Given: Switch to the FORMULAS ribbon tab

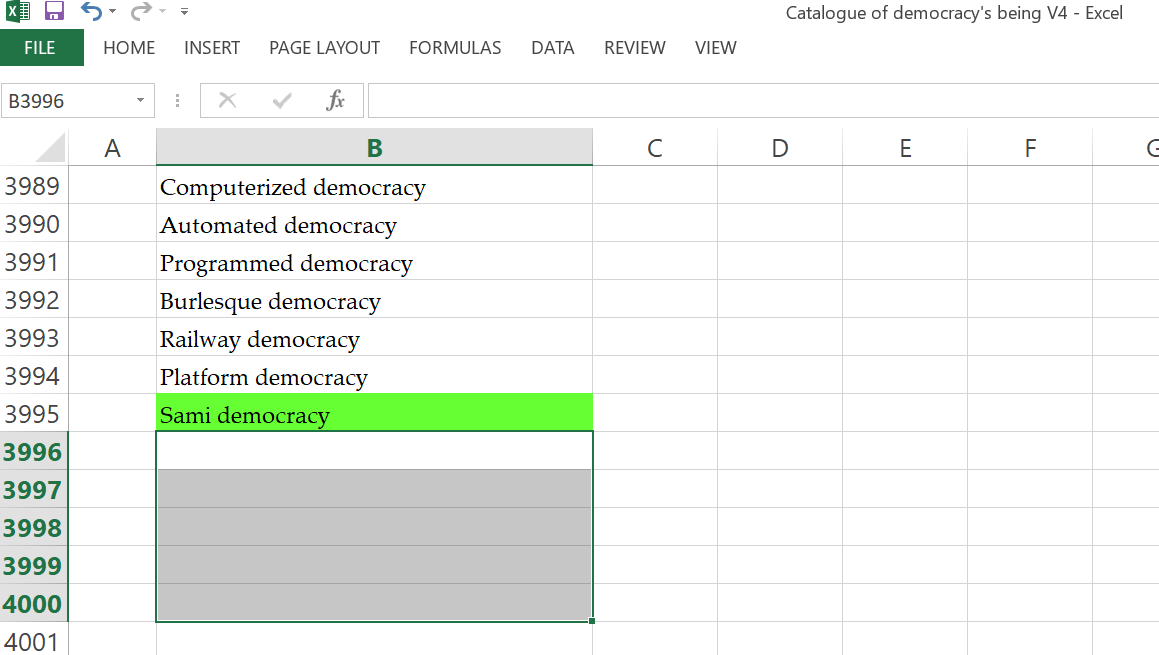Looking at the screenshot, I should coord(455,48).
